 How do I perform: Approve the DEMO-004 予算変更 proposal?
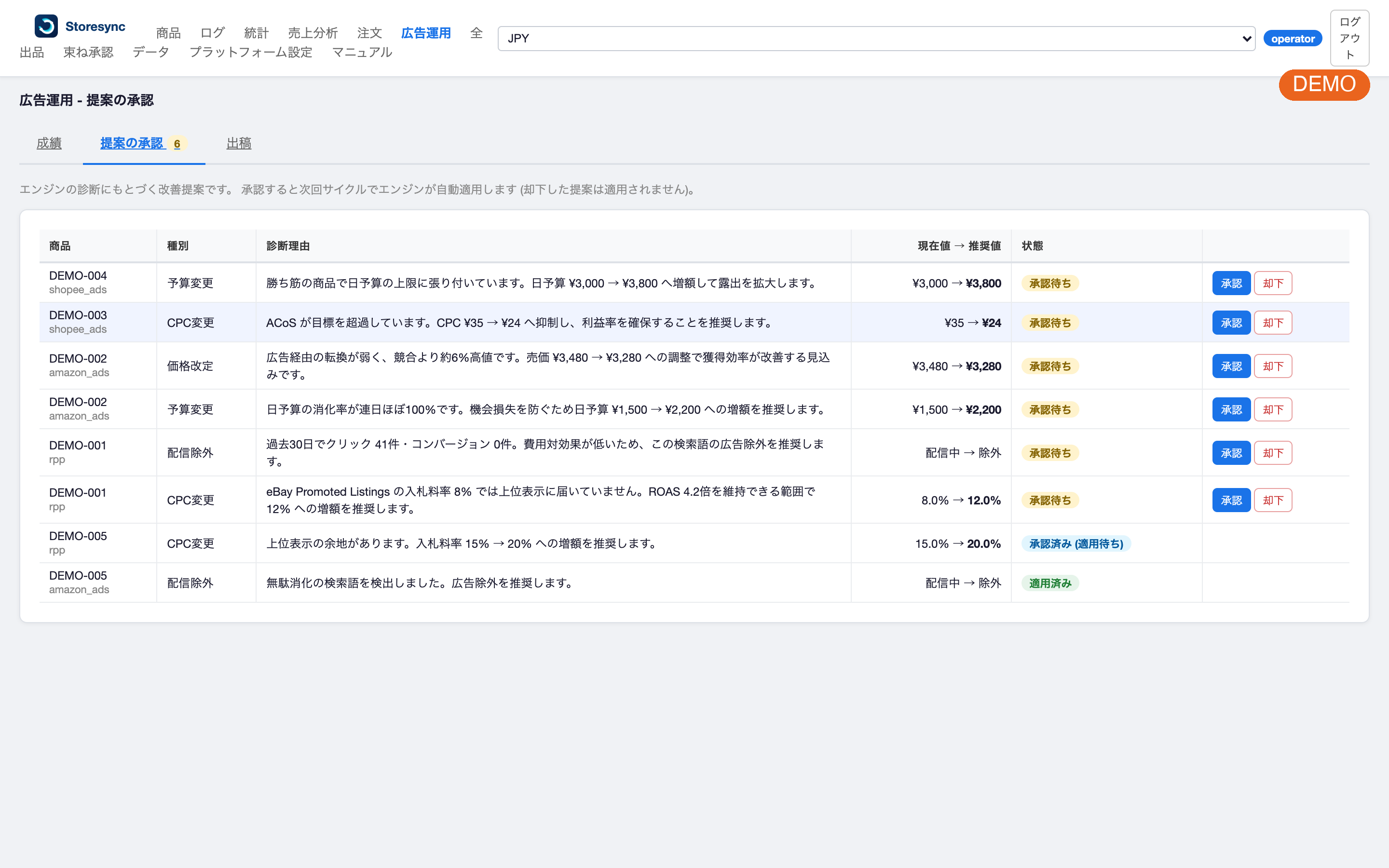(1231, 283)
